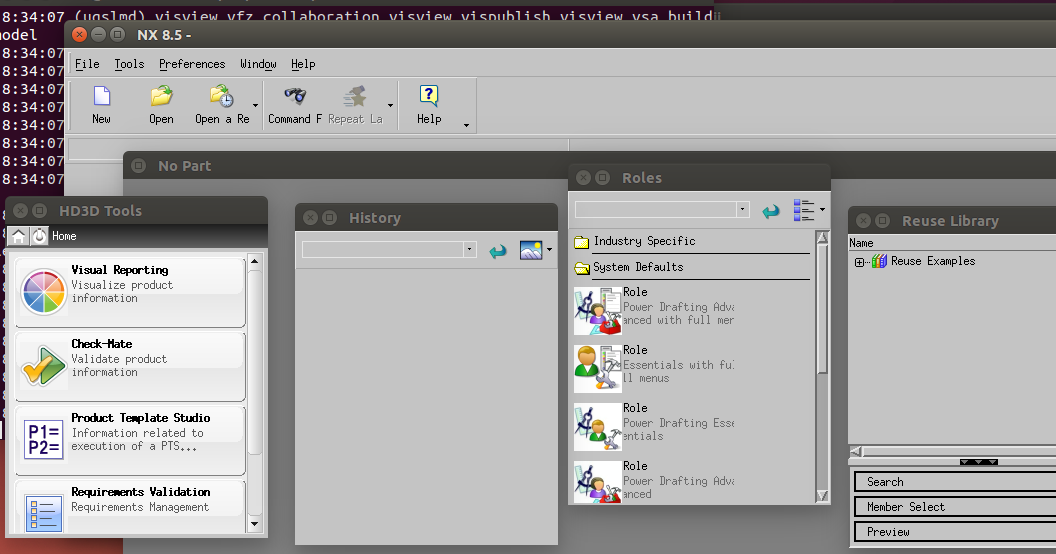Open the toolbar options arrow below Help
The height and width of the screenshot is (554, 1056).
click(x=466, y=125)
